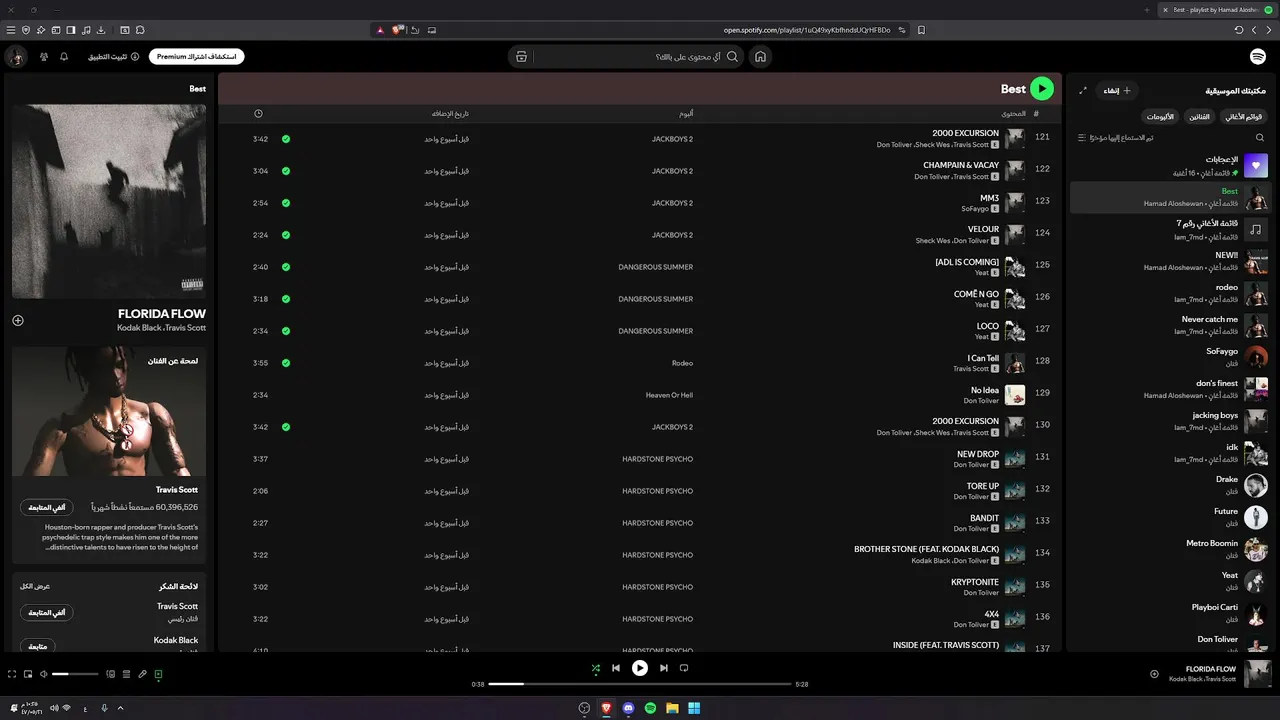Image resolution: width=1280 pixels, height=720 pixels.
Task: Toggle saved checkmark on LOCO row
Action: (286, 331)
